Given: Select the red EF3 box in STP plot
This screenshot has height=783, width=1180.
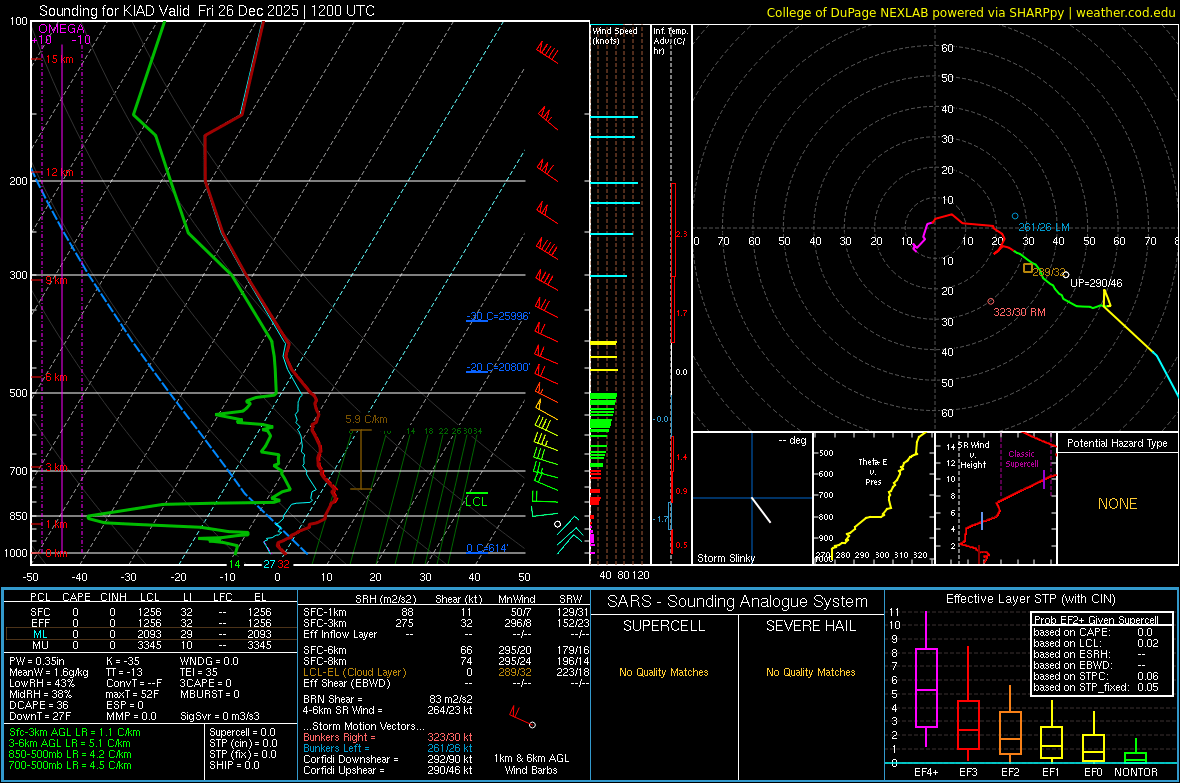Looking at the screenshot, I should (968, 724).
